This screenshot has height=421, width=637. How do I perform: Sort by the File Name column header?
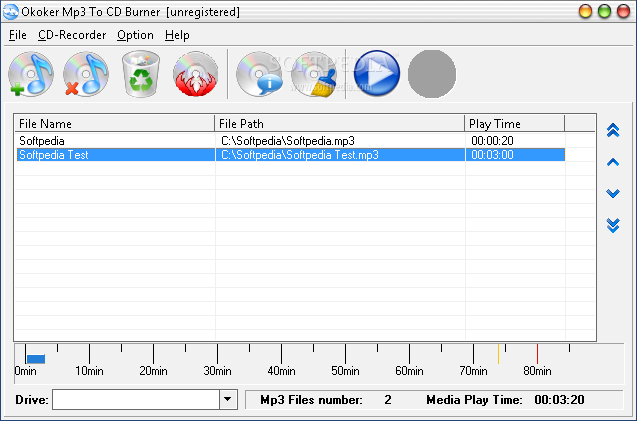click(x=115, y=124)
